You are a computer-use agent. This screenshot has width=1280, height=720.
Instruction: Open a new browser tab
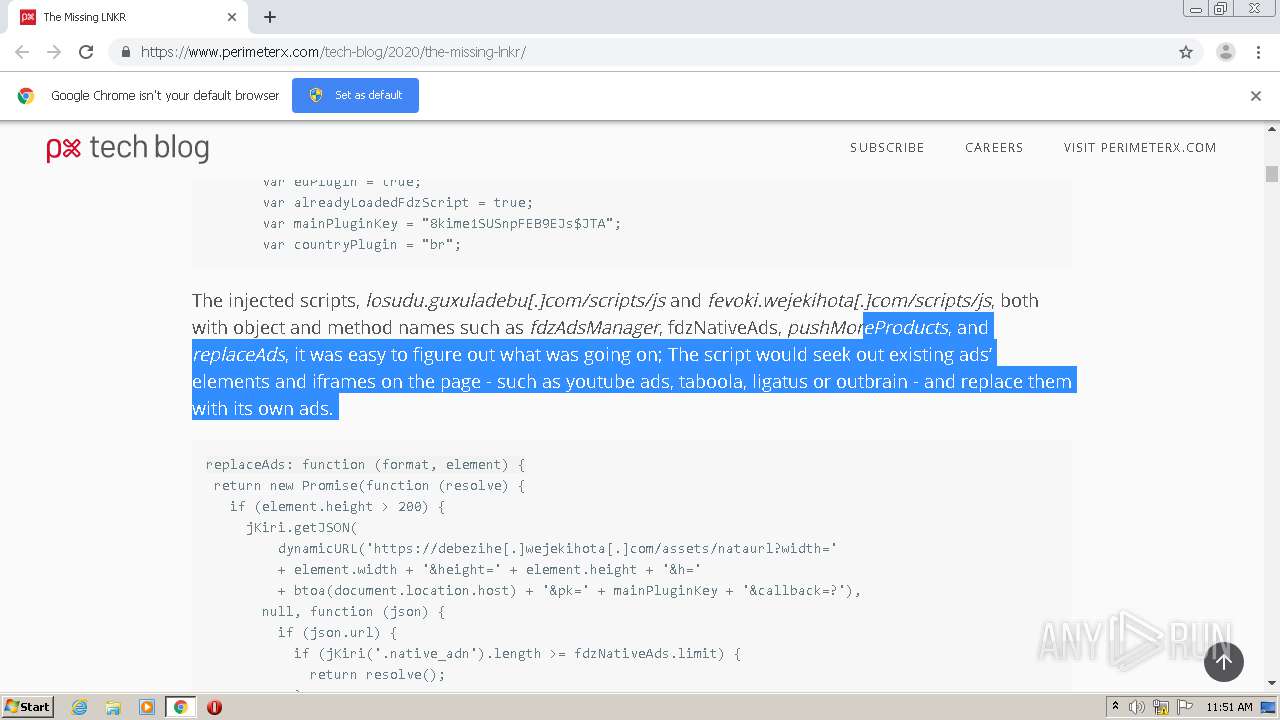pos(270,17)
